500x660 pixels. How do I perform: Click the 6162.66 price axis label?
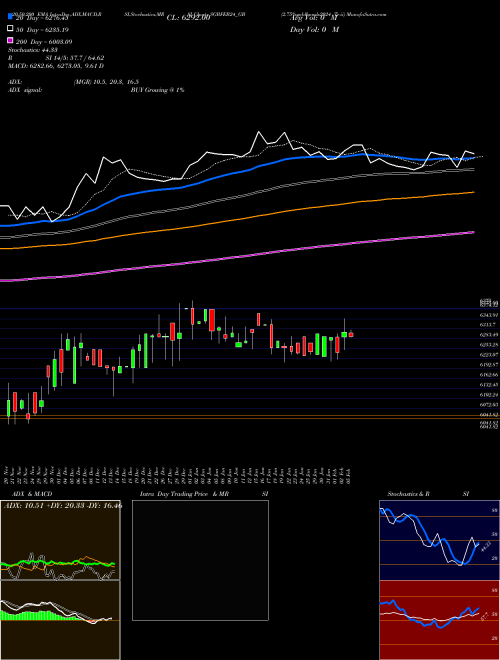coord(489,375)
